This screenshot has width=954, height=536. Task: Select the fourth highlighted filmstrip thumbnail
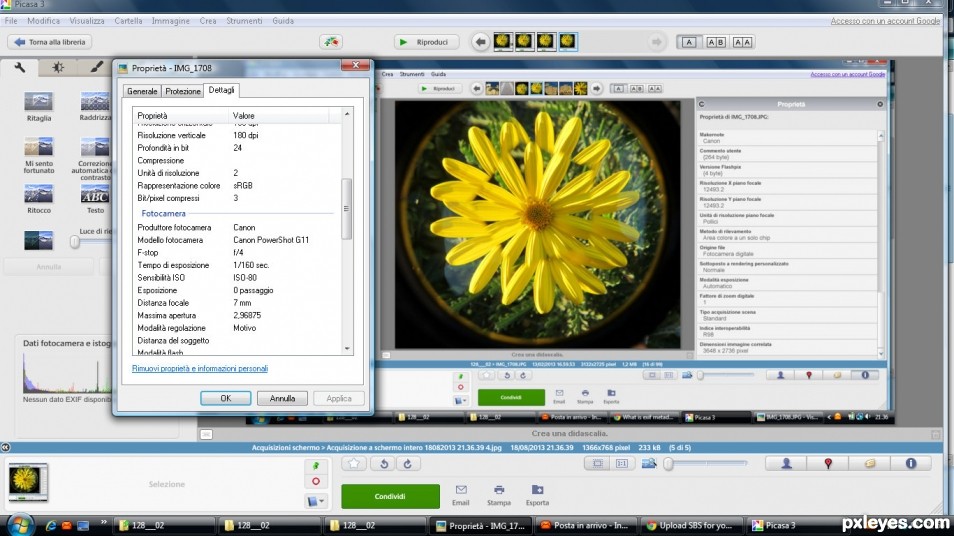568,41
